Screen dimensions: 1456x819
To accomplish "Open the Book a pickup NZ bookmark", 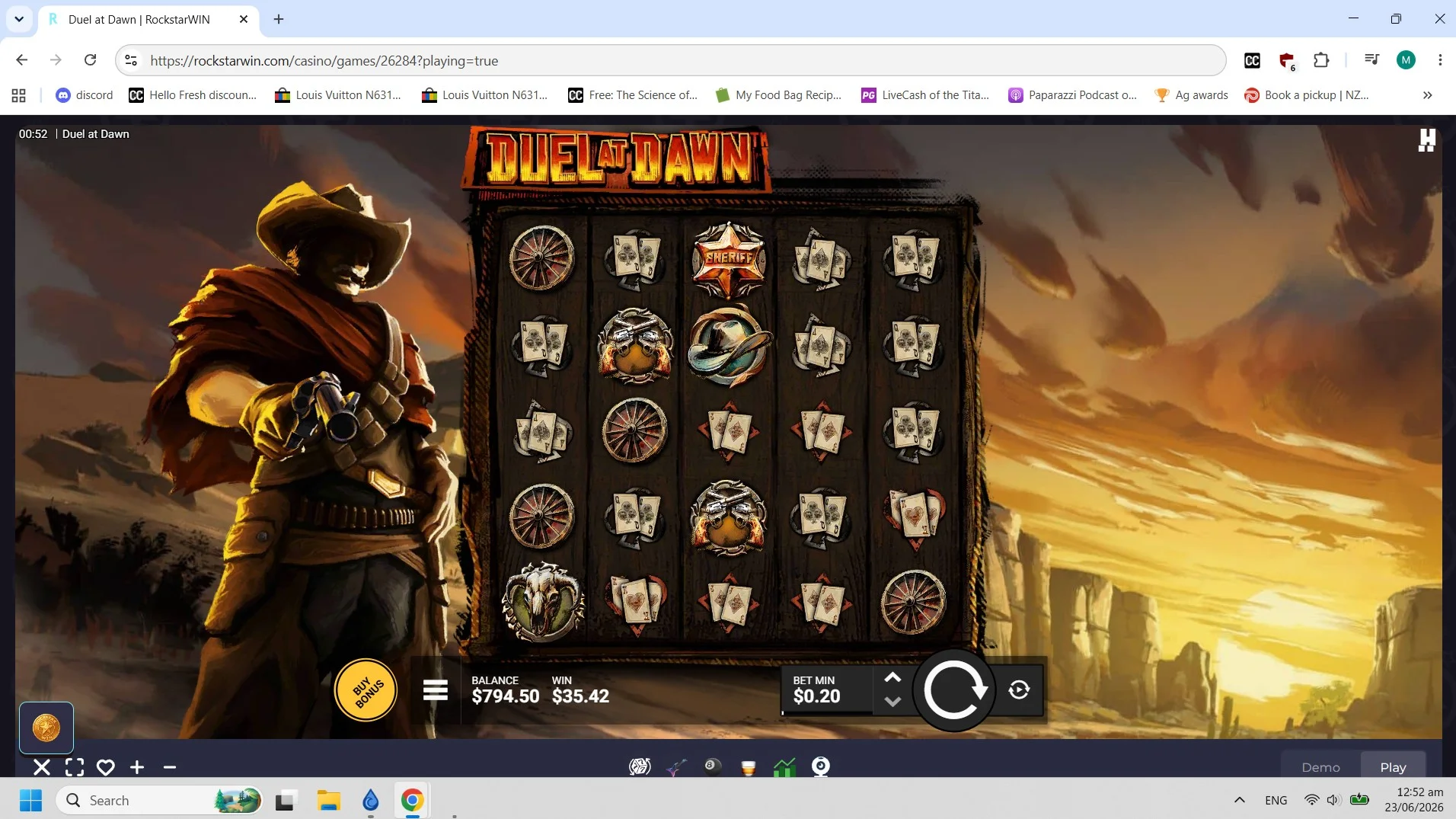I will point(1307,95).
